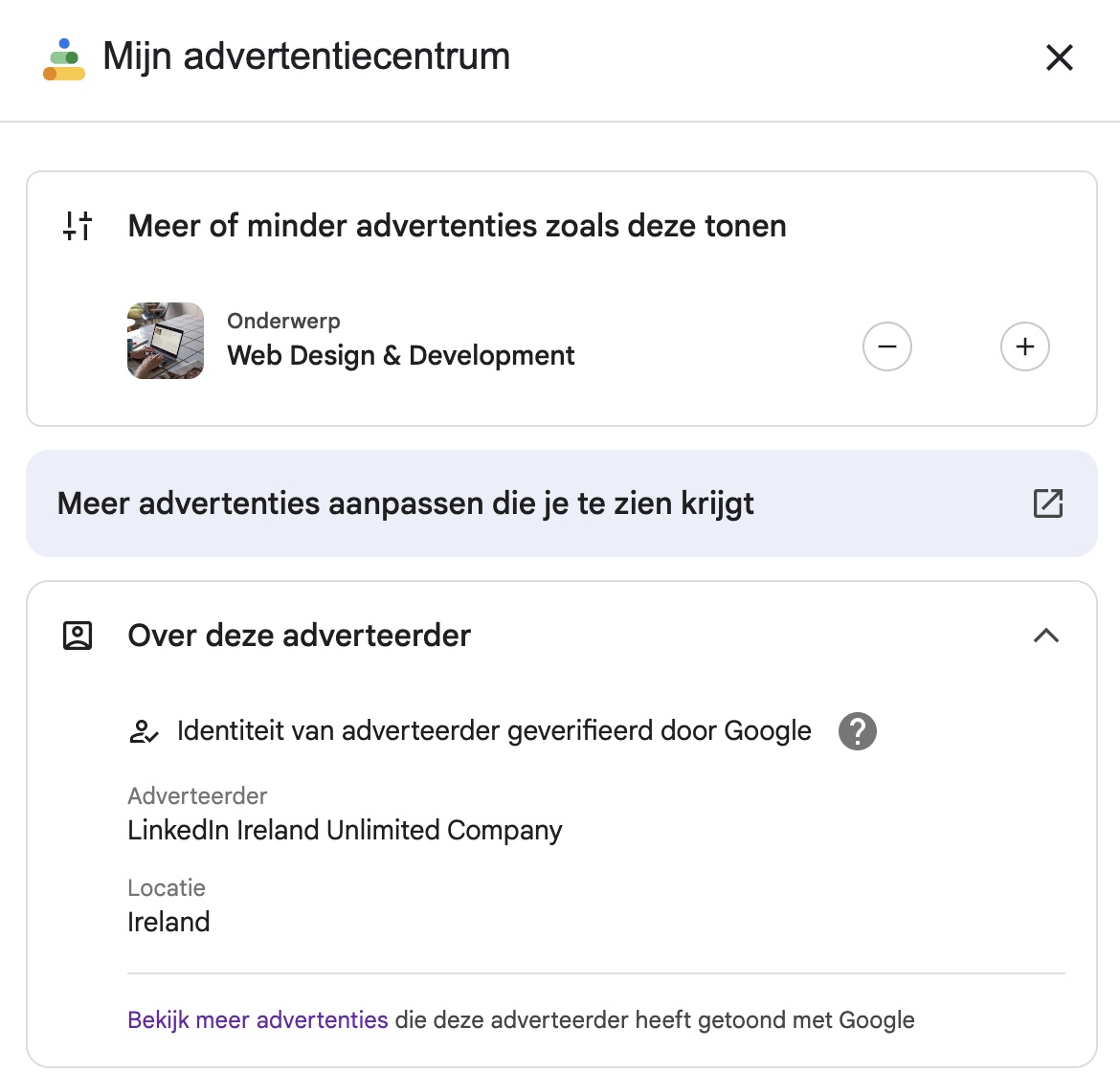The height and width of the screenshot is (1072, 1120).
Task: Show fewer Web Design & Development ads
Action: 887,346
